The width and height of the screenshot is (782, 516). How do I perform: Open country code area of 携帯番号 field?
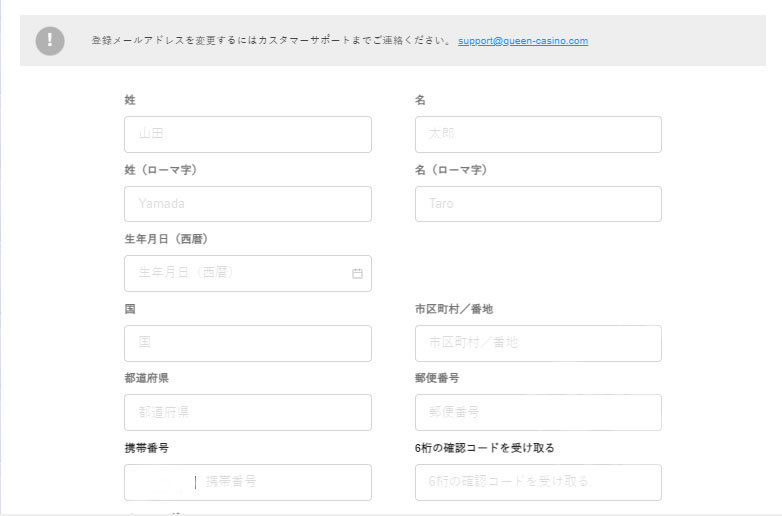159,482
